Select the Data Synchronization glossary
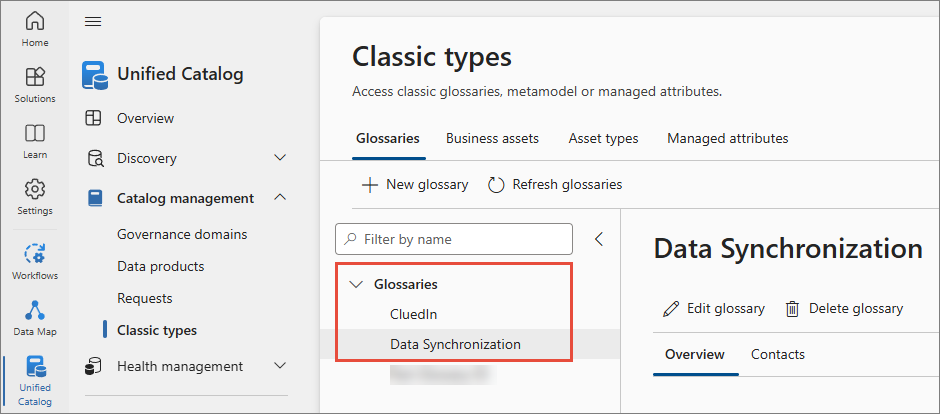 pyautogui.click(x=455, y=345)
